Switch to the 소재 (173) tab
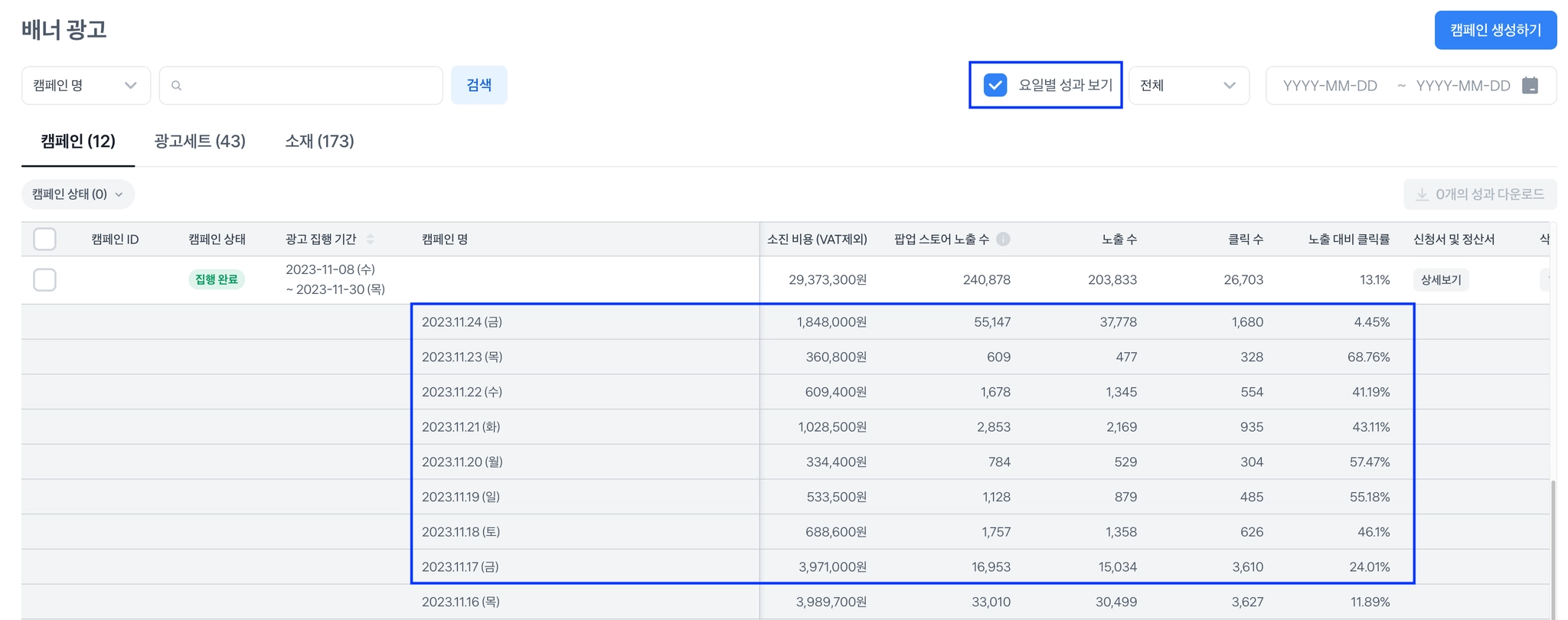1568x620 pixels. pyautogui.click(x=319, y=141)
